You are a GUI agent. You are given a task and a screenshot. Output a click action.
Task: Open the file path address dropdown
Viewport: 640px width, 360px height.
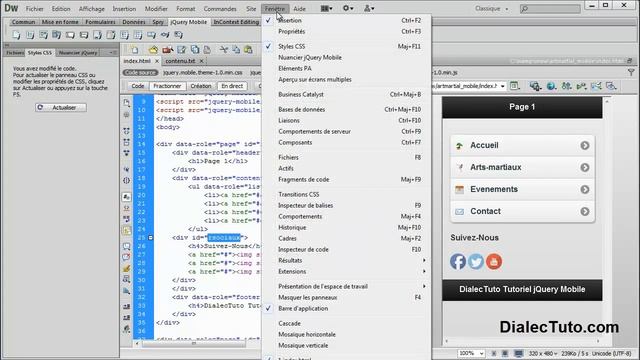[x=502, y=86]
